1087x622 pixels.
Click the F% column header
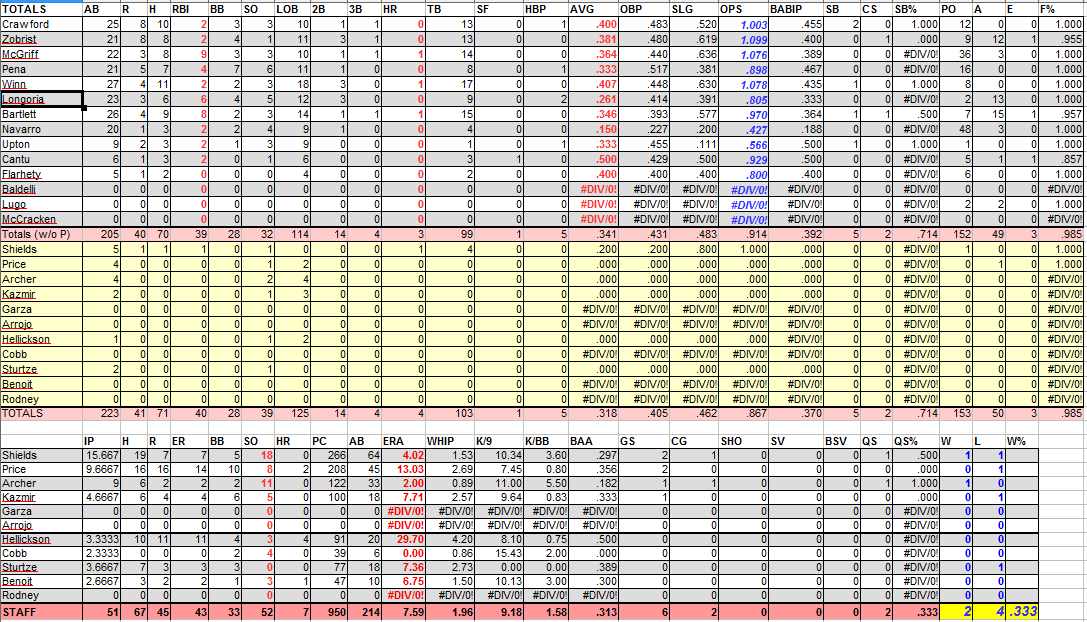pyautogui.click(x=1061, y=9)
